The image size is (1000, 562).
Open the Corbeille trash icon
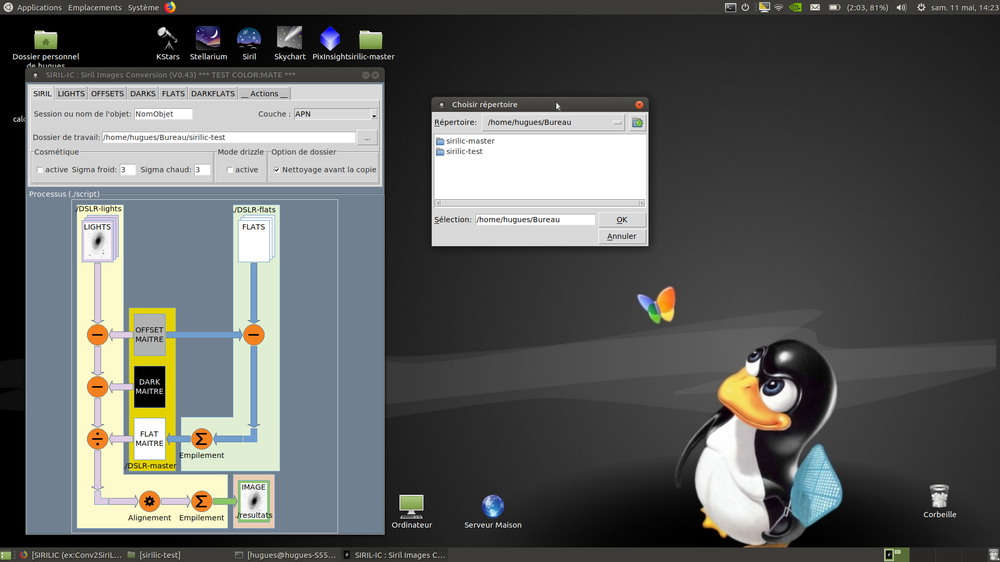(939, 501)
